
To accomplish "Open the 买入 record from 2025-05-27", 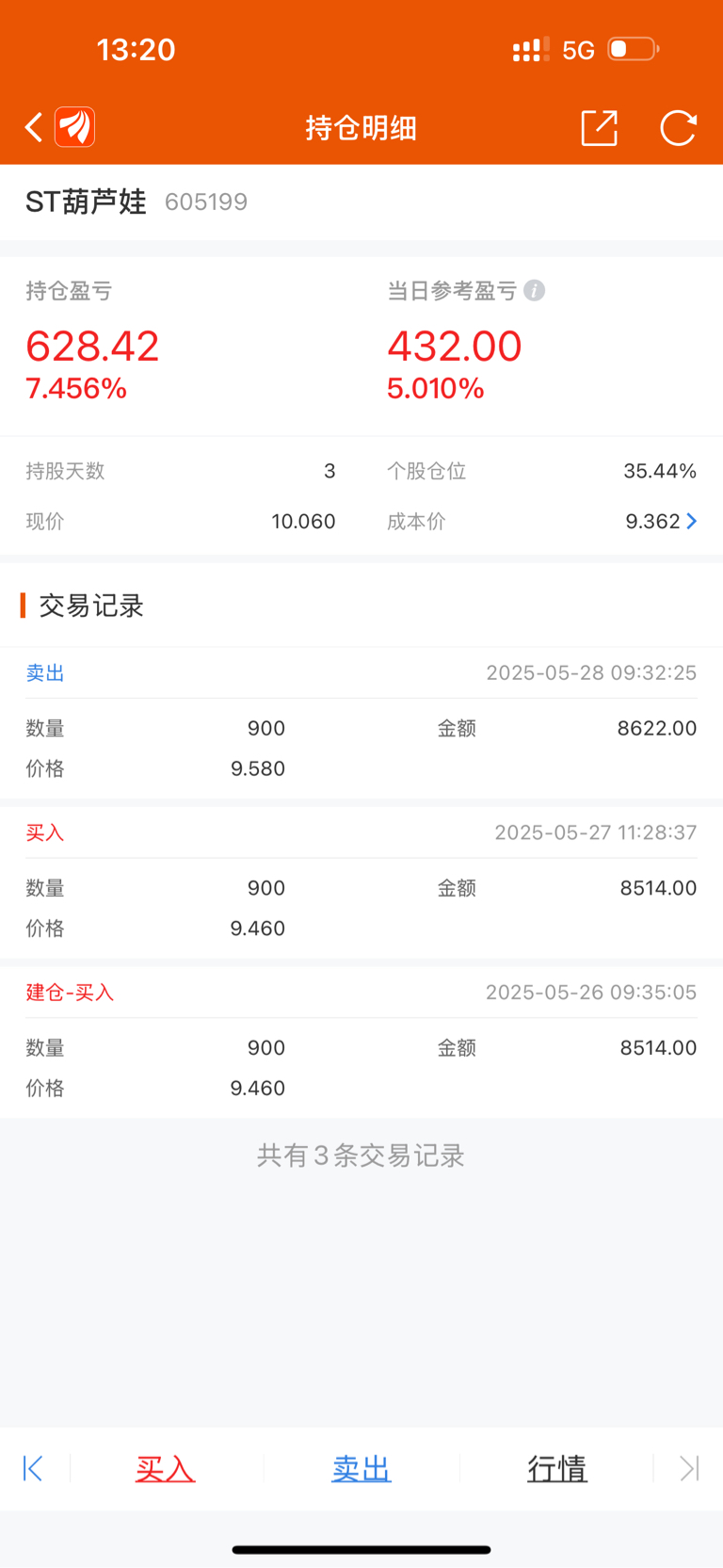I will tap(361, 883).
